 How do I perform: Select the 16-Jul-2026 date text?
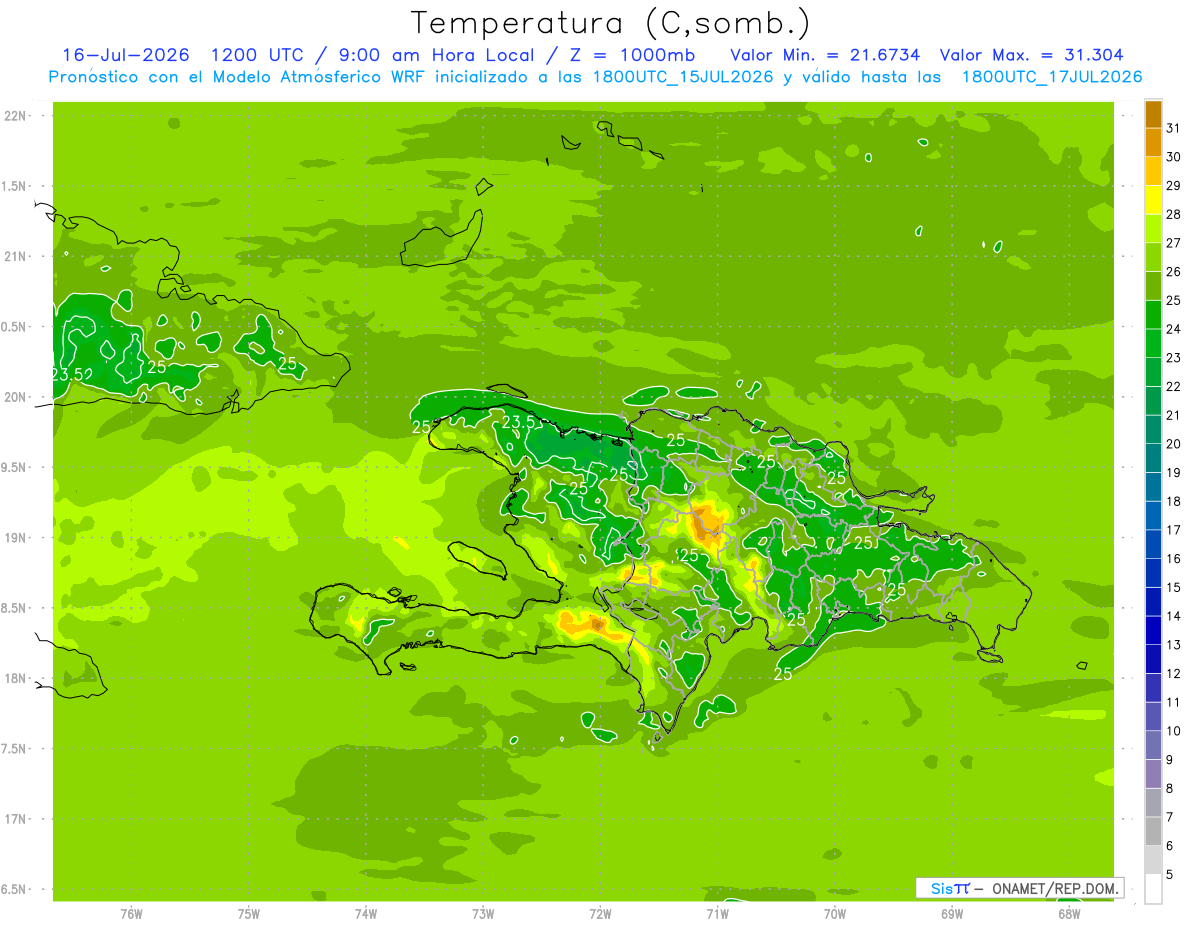(126, 55)
